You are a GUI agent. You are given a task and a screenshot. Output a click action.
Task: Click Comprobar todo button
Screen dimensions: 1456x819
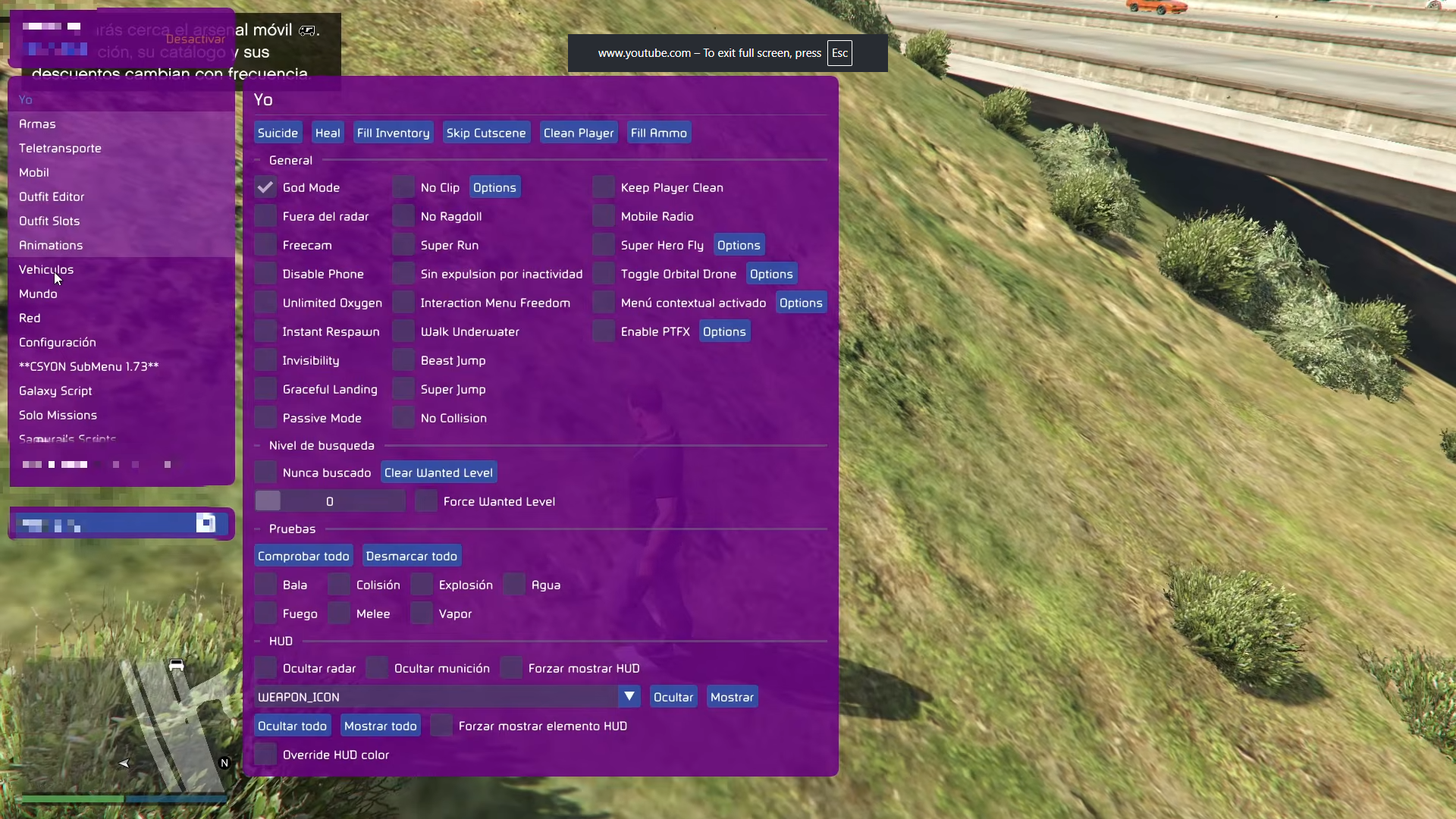(303, 556)
